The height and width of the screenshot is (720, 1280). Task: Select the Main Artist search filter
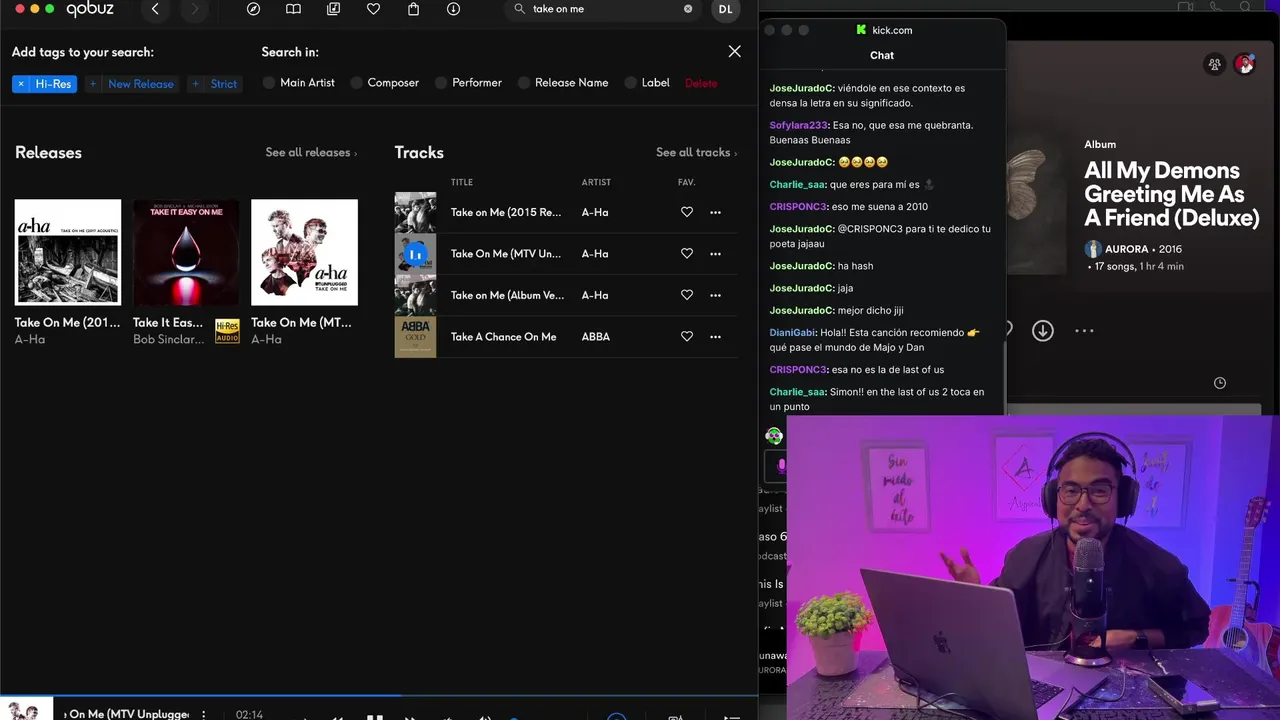tap(299, 83)
